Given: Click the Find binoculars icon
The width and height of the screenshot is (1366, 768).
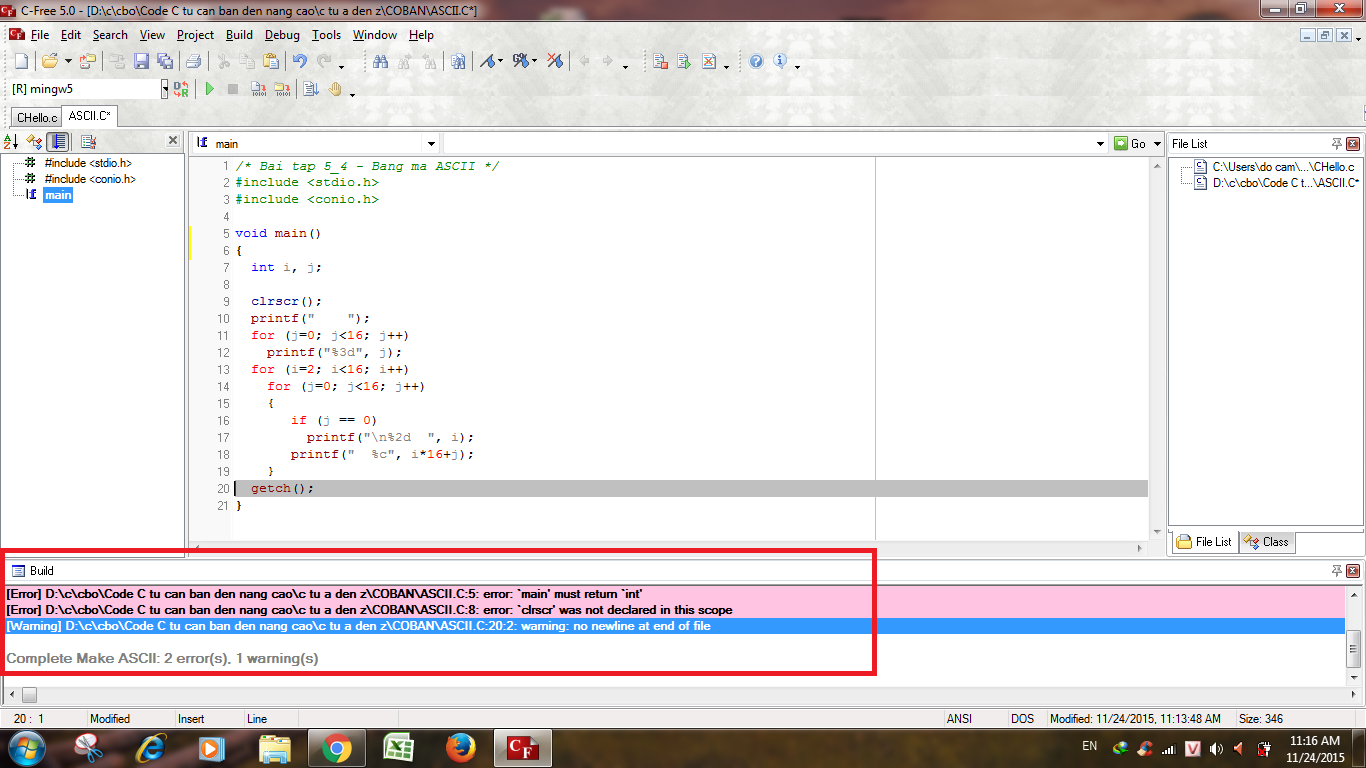Looking at the screenshot, I should click(380, 61).
